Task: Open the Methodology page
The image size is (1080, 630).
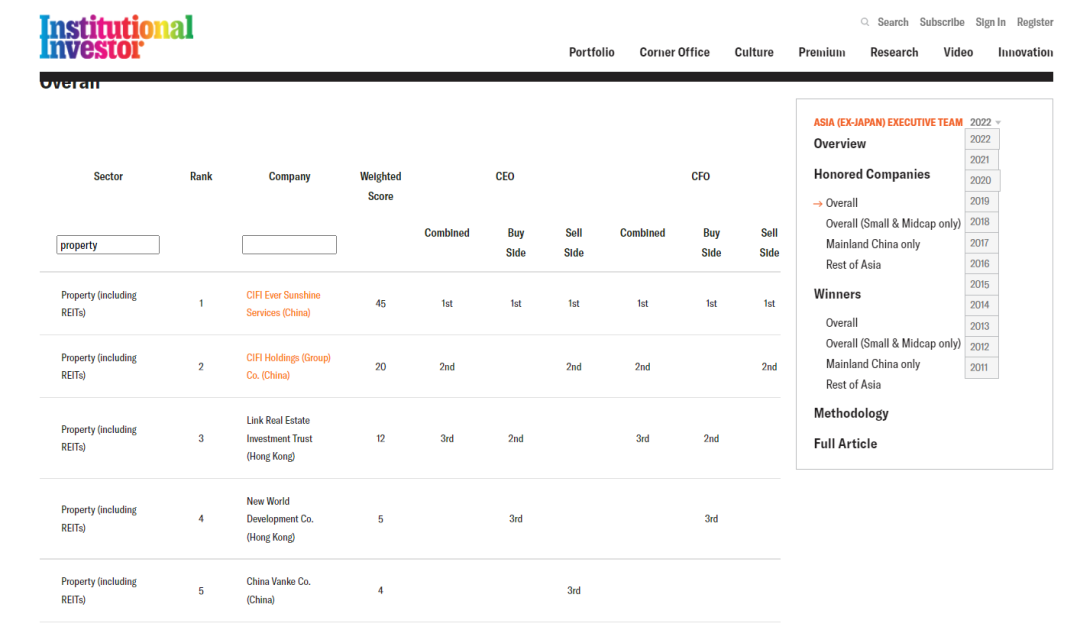Action: [x=851, y=414]
